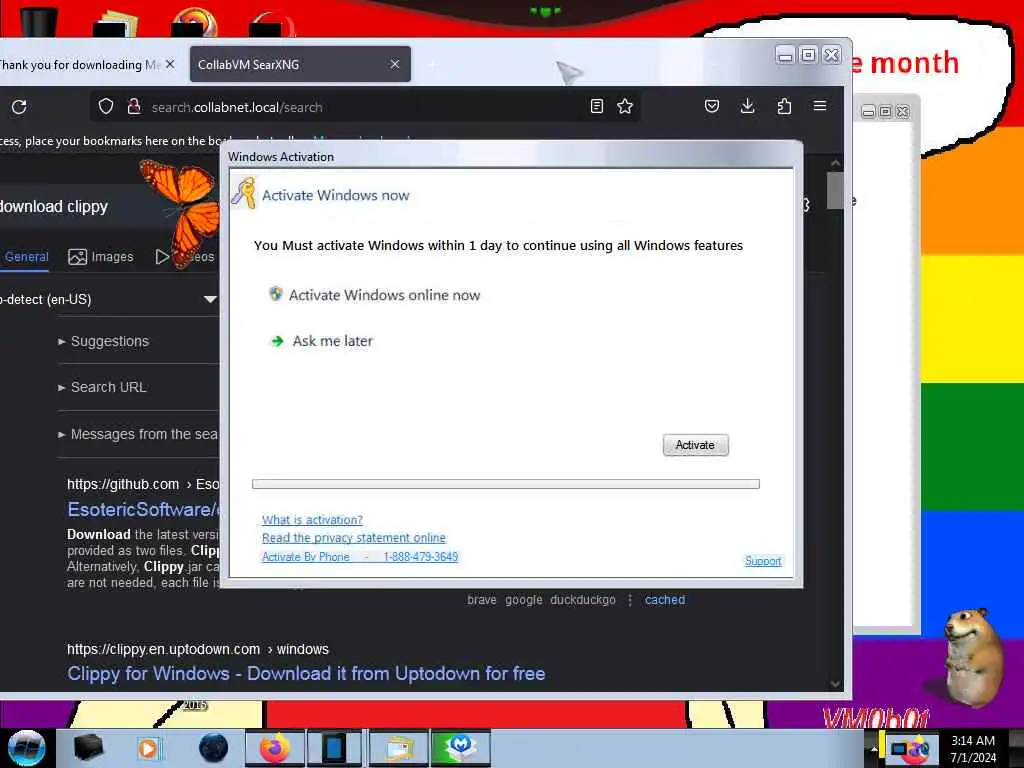
Task: Save page to Pocket
Action: pos(712,106)
